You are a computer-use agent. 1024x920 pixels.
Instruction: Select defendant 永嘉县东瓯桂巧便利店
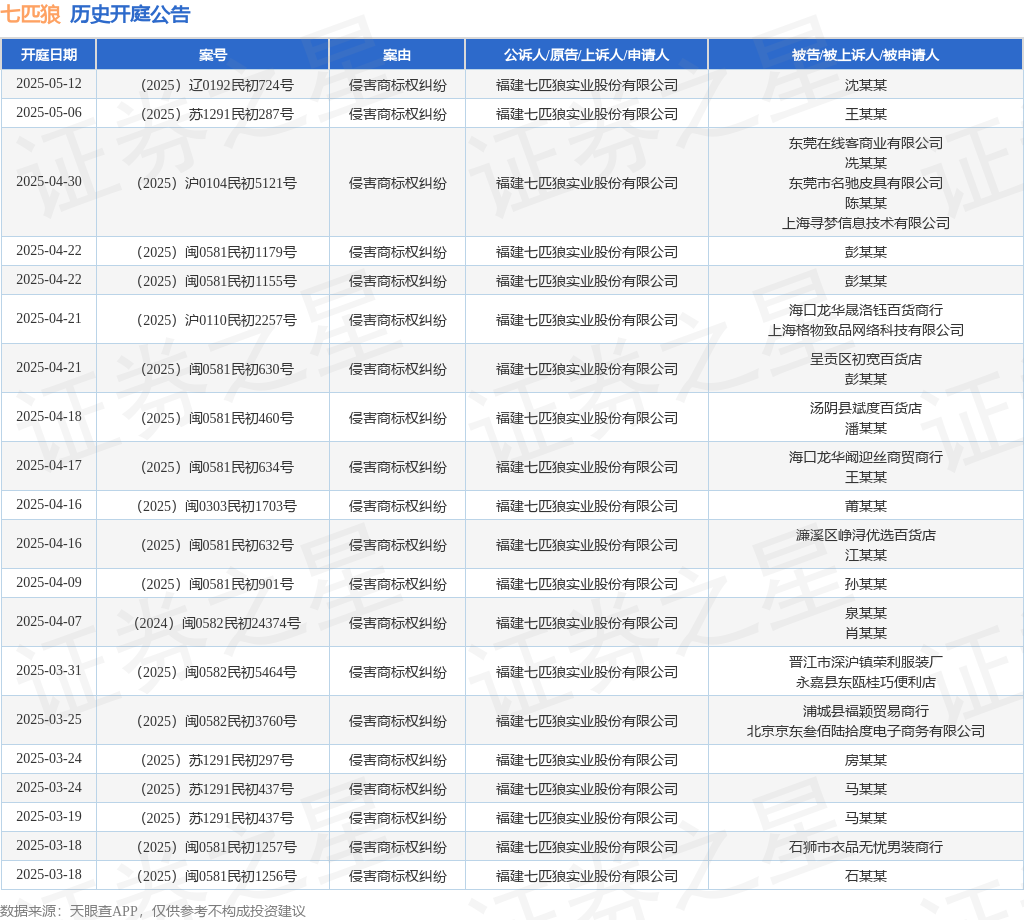coord(866,682)
